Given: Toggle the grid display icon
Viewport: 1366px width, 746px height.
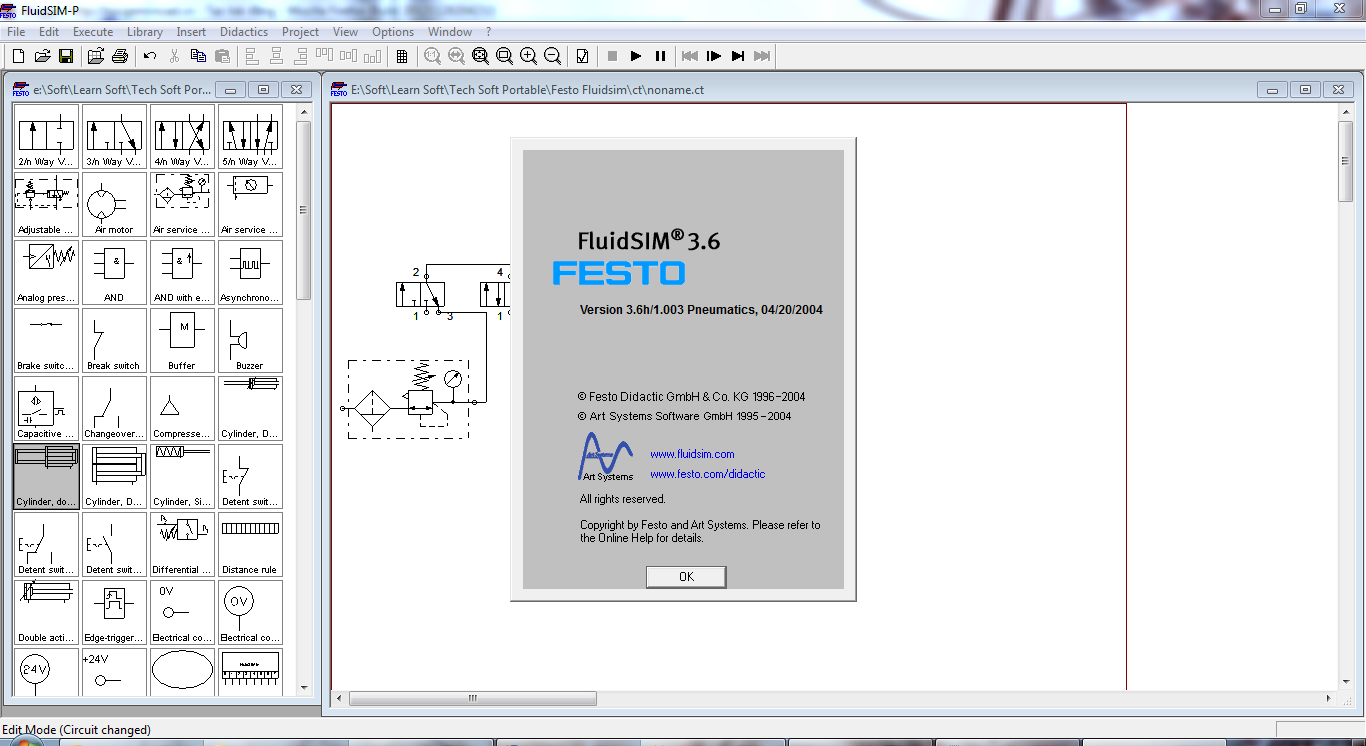Looking at the screenshot, I should click(x=402, y=56).
